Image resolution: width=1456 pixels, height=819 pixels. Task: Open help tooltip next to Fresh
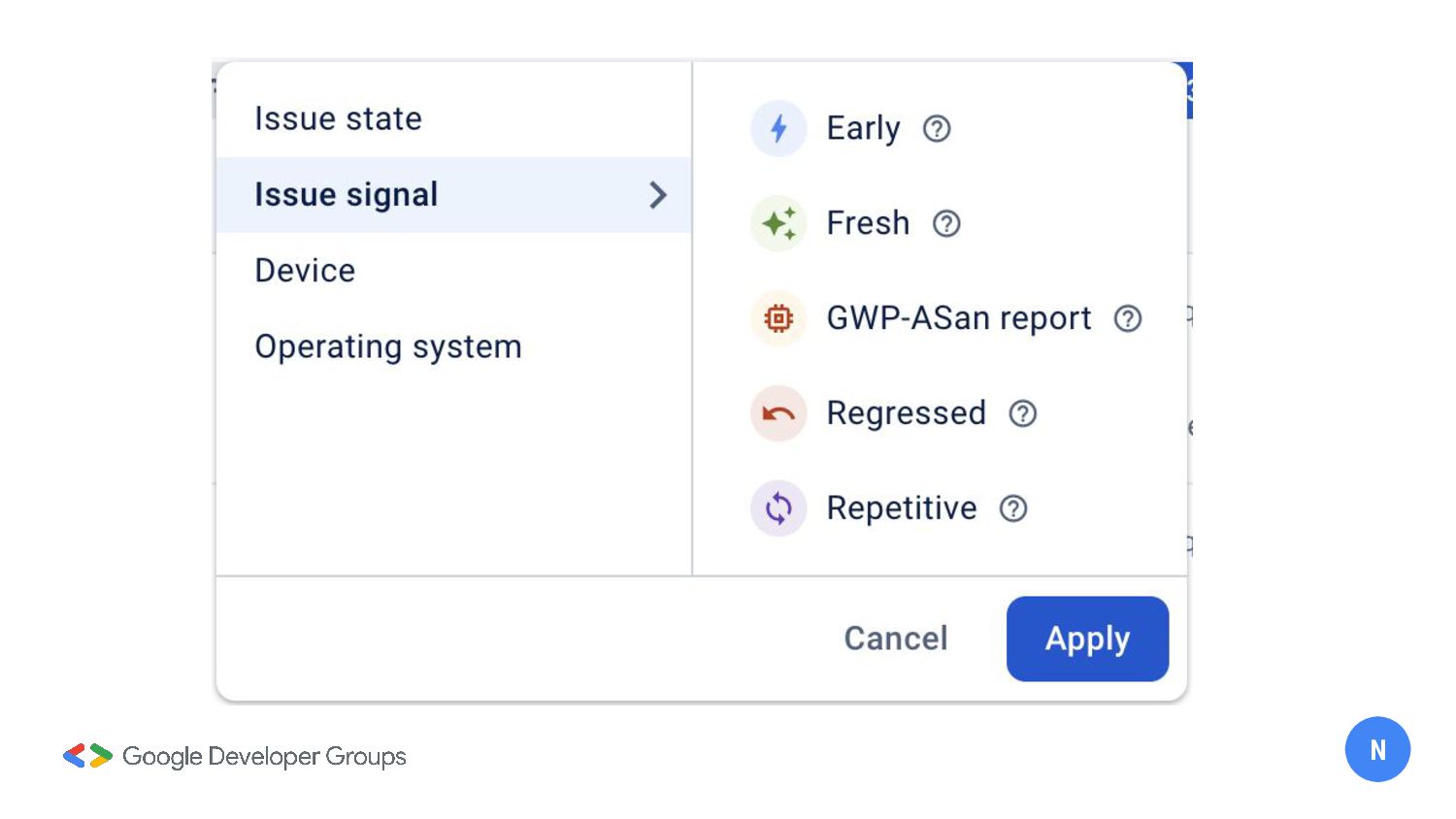click(946, 224)
